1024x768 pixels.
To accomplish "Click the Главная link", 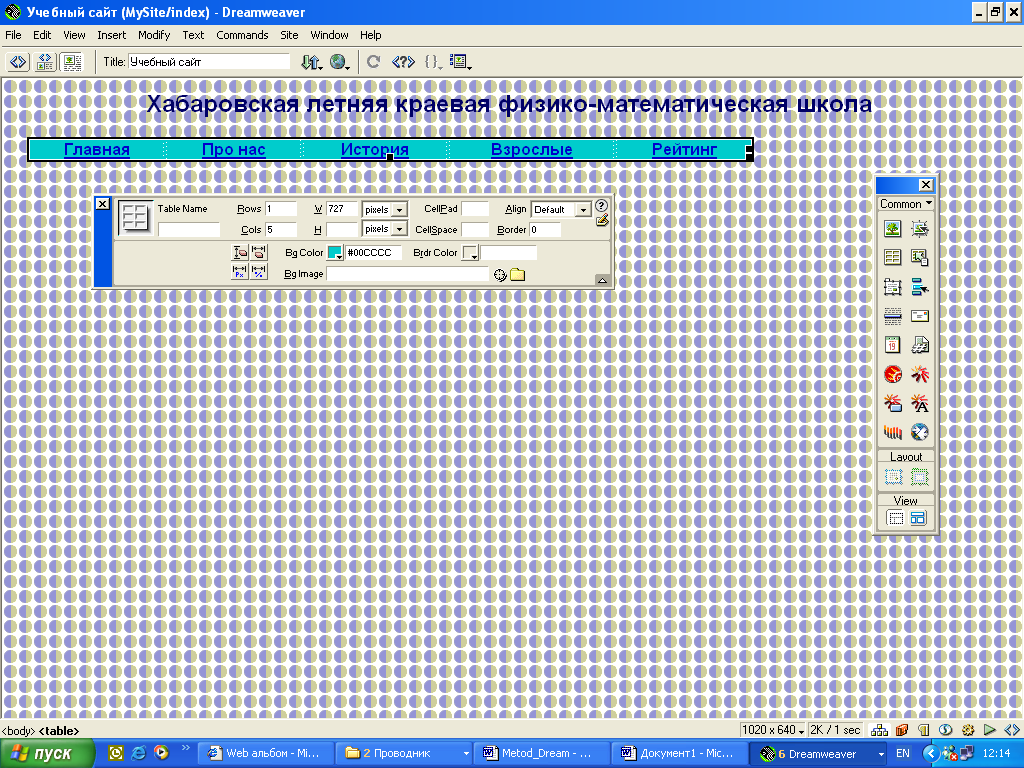I will (97, 150).
